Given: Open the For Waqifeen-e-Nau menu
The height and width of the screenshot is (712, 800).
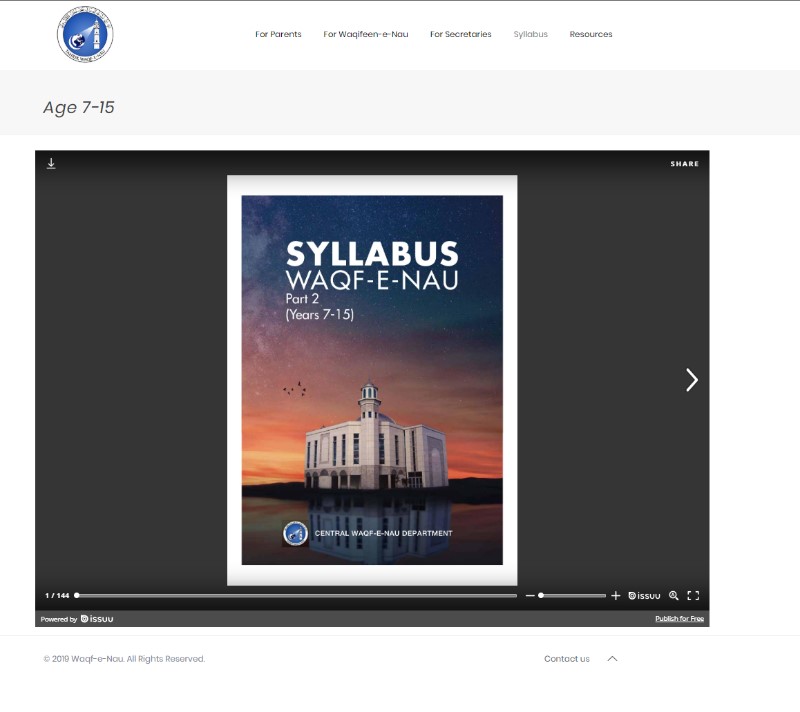Looking at the screenshot, I should click(x=365, y=35).
